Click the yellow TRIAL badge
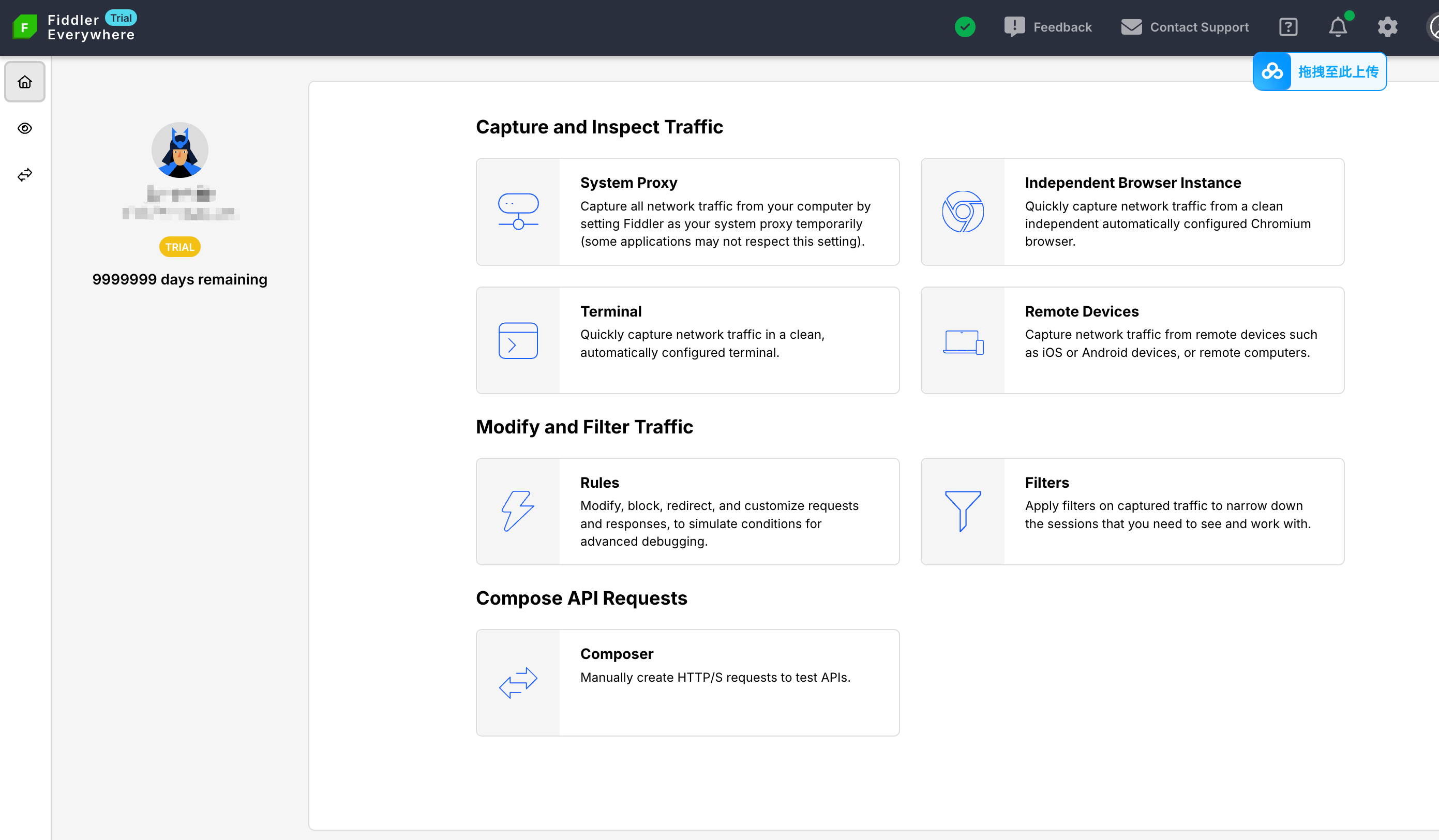Viewport: 1439px width, 840px height. pos(179,247)
